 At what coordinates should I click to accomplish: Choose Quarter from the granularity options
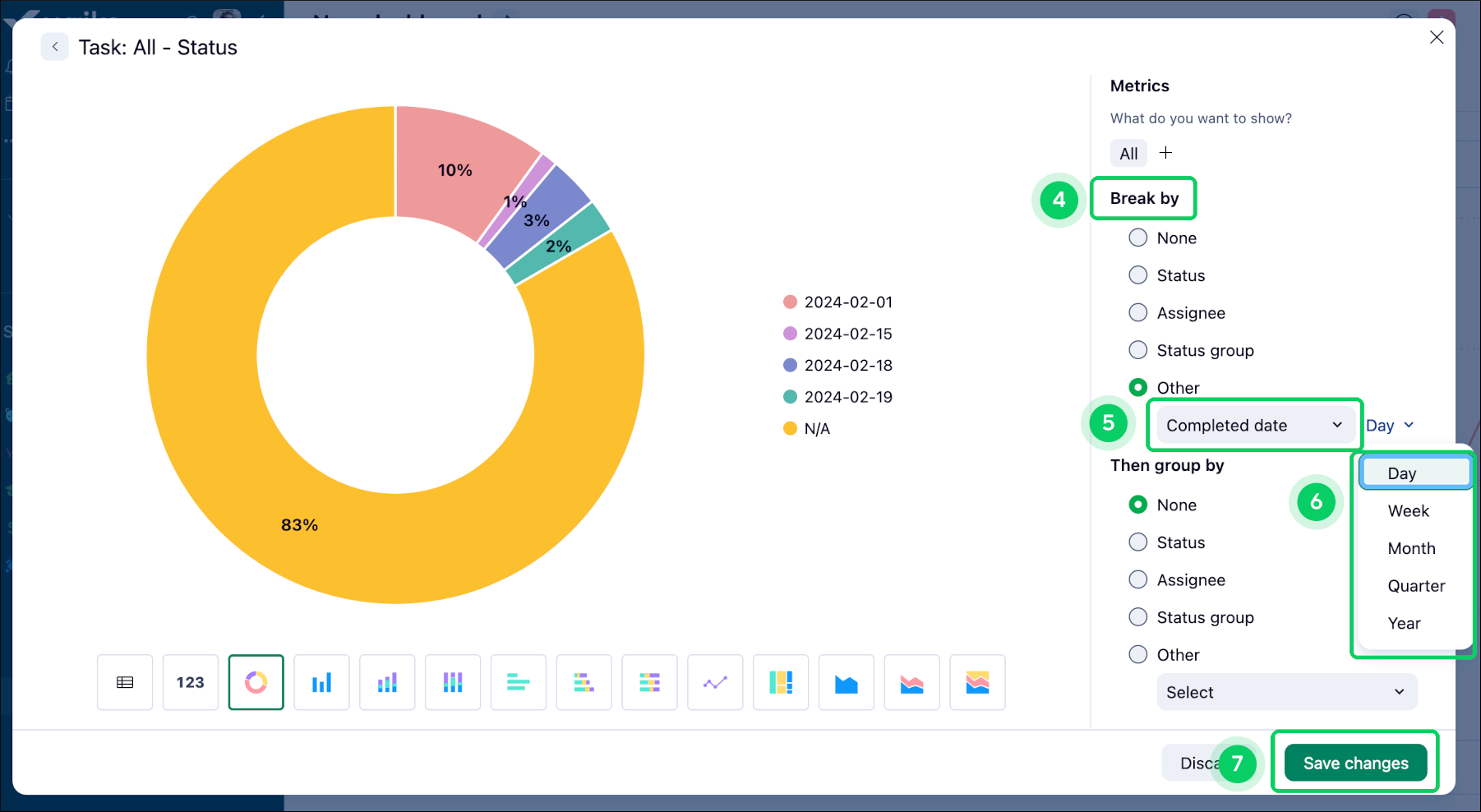1416,585
